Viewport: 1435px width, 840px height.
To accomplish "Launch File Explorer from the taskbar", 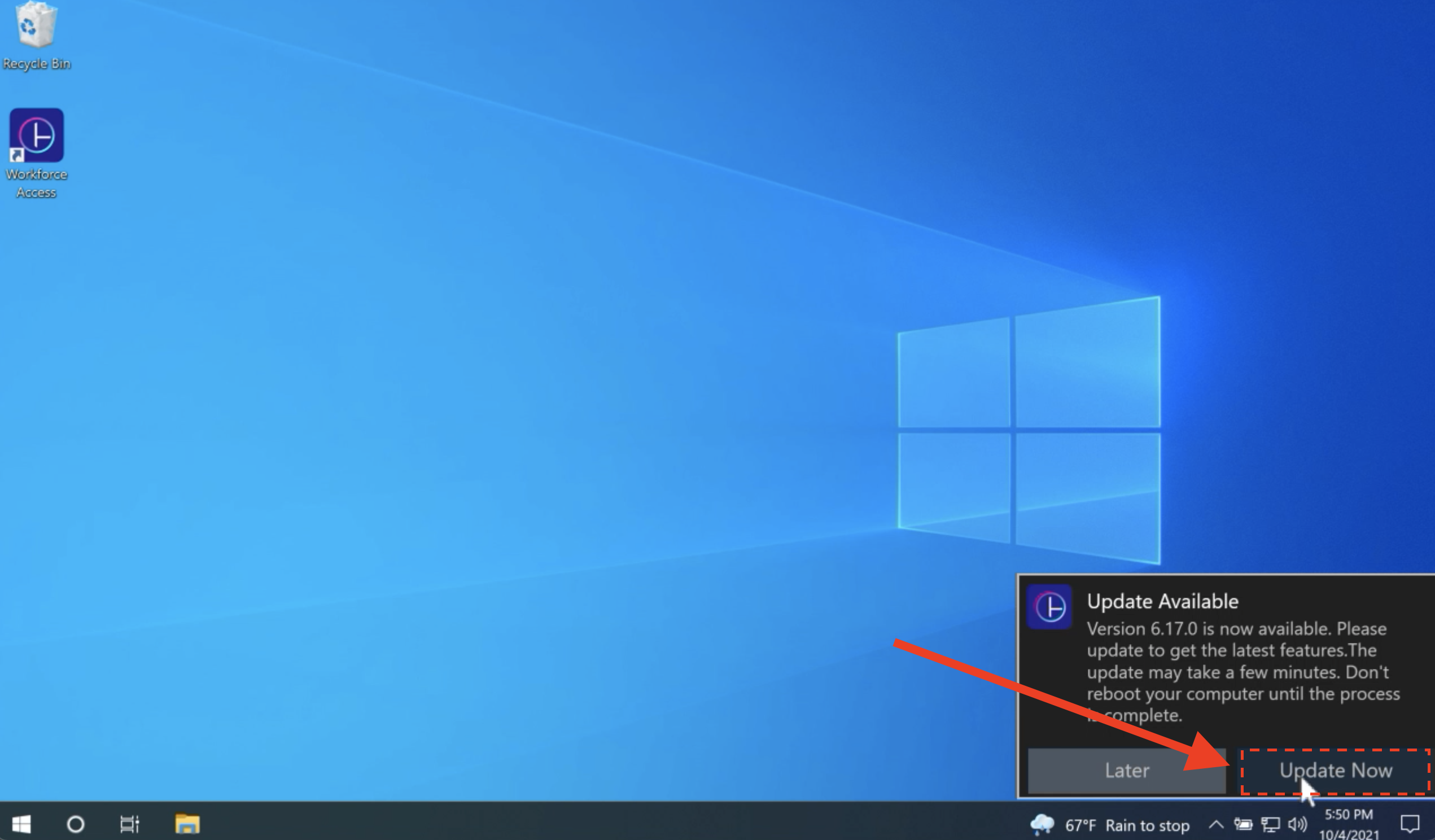I will click(187, 824).
